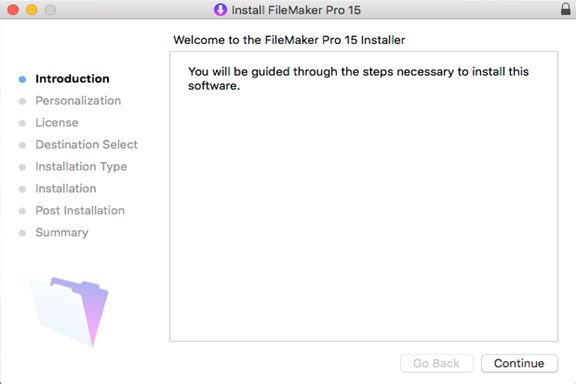Select the Introduction step
This screenshot has width=576, height=384.
pyautogui.click(x=72, y=79)
